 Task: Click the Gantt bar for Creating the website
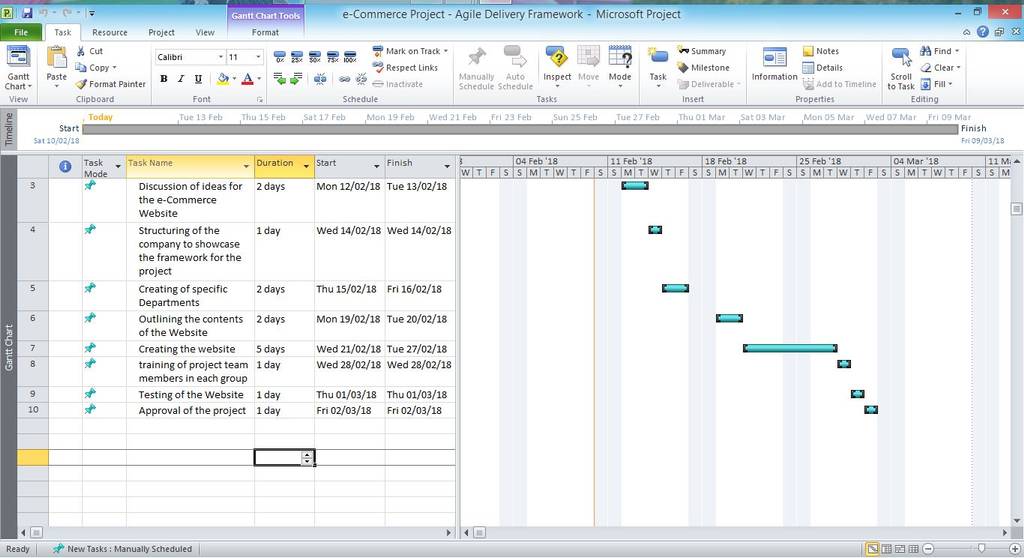click(x=790, y=348)
